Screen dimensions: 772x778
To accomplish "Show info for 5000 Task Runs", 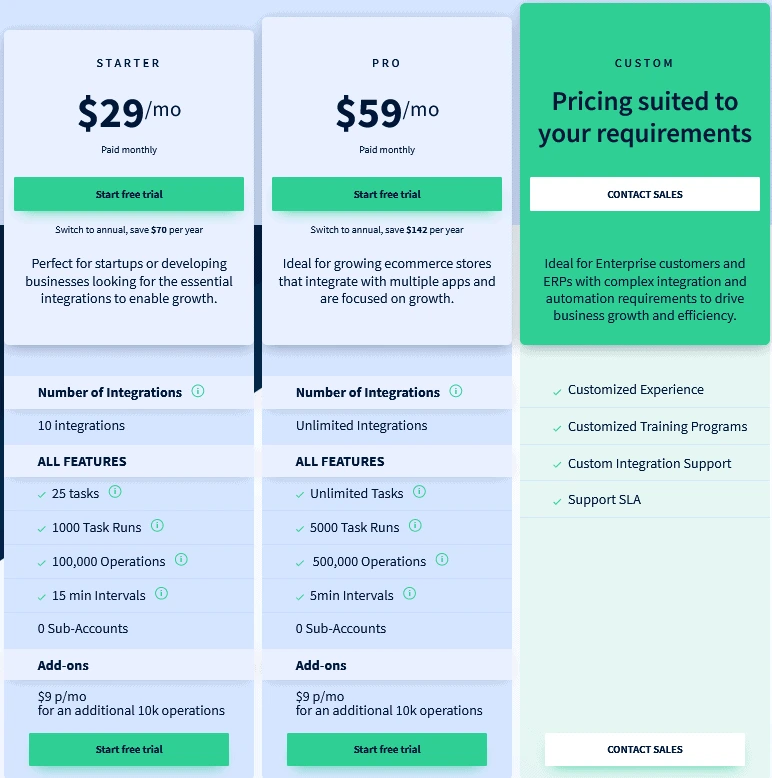I will (x=415, y=525).
